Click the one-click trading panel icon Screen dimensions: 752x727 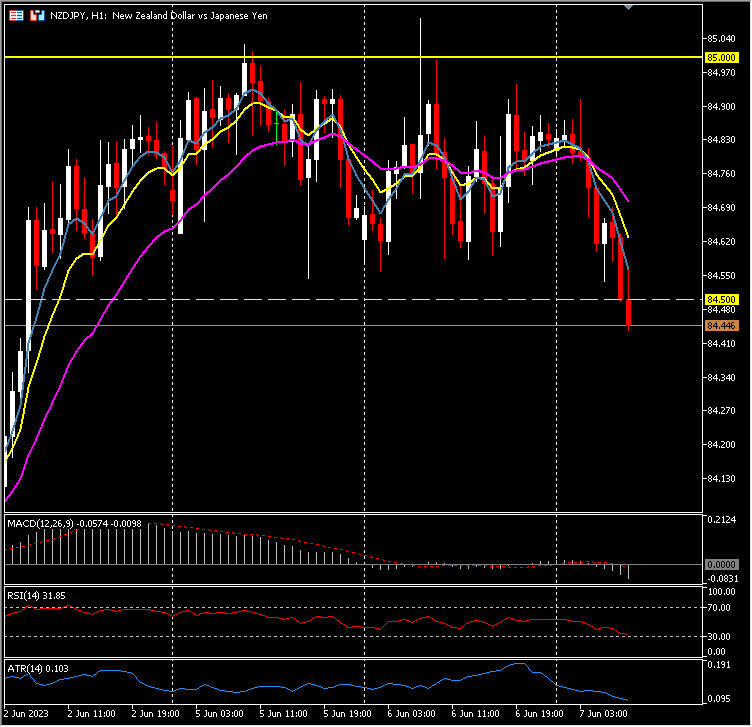click(12, 16)
